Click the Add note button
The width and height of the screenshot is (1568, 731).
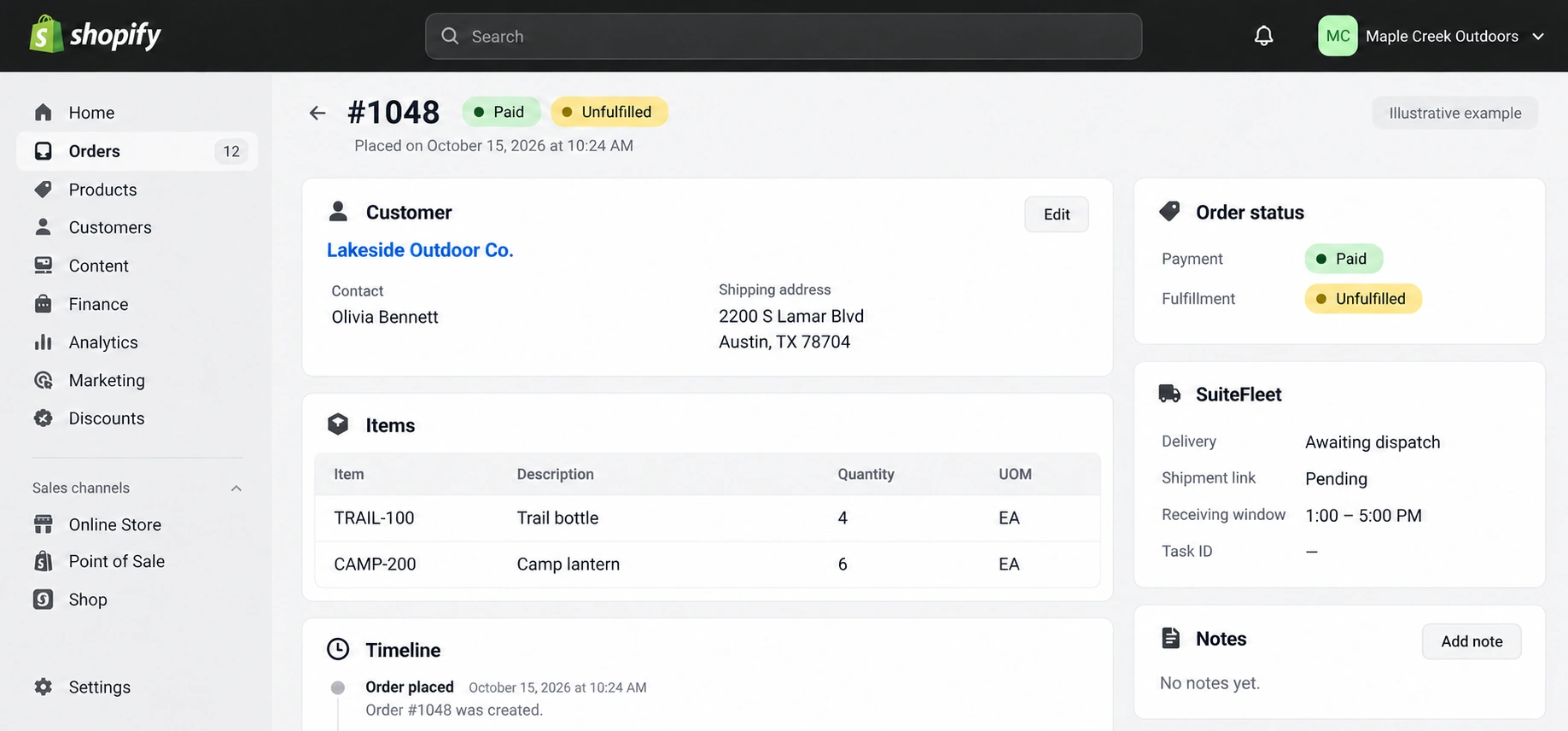click(1472, 641)
